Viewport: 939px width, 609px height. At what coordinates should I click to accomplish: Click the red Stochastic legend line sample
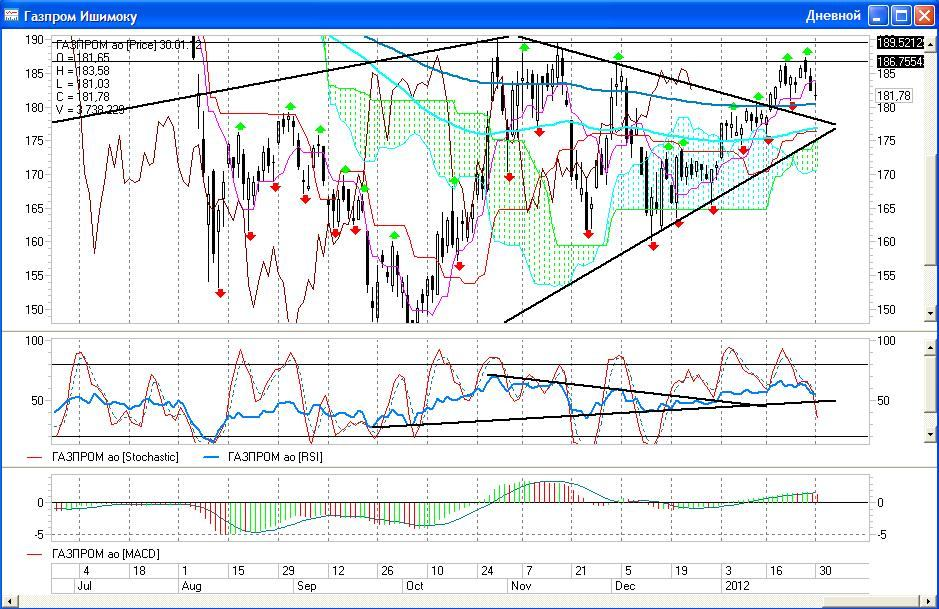(x=35, y=457)
